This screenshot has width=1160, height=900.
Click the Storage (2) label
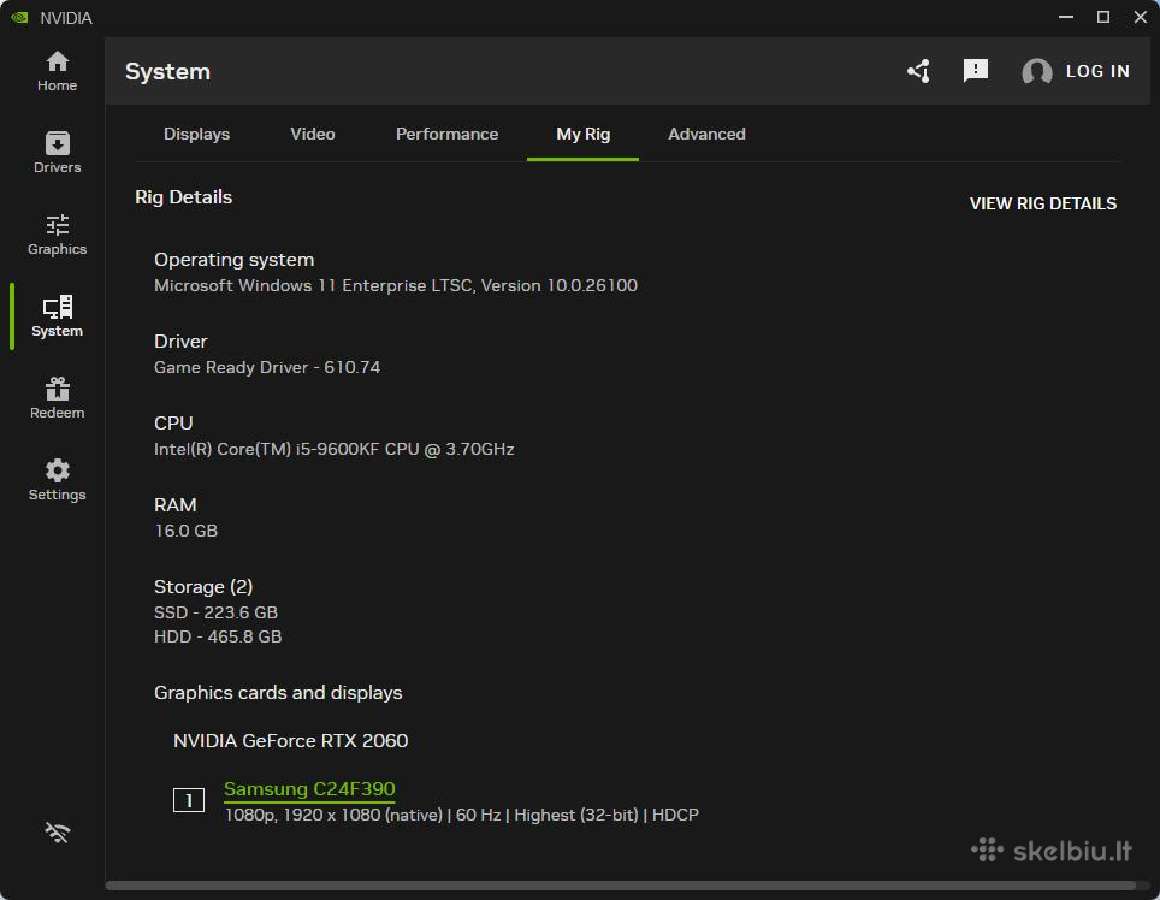tap(203, 586)
